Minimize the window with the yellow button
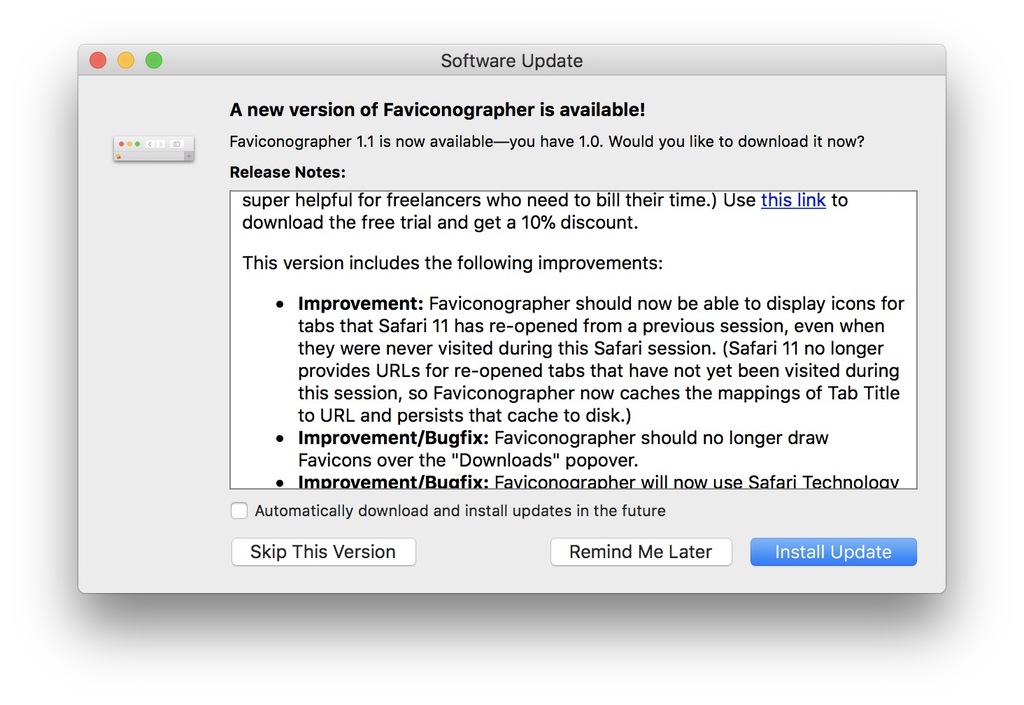1024x705 pixels. (x=126, y=60)
